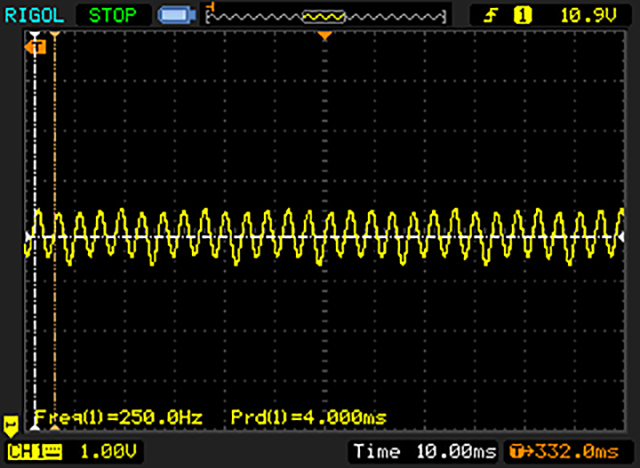Click the T→332.0ms trigger offset readout

pyautogui.click(x=565, y=452)
